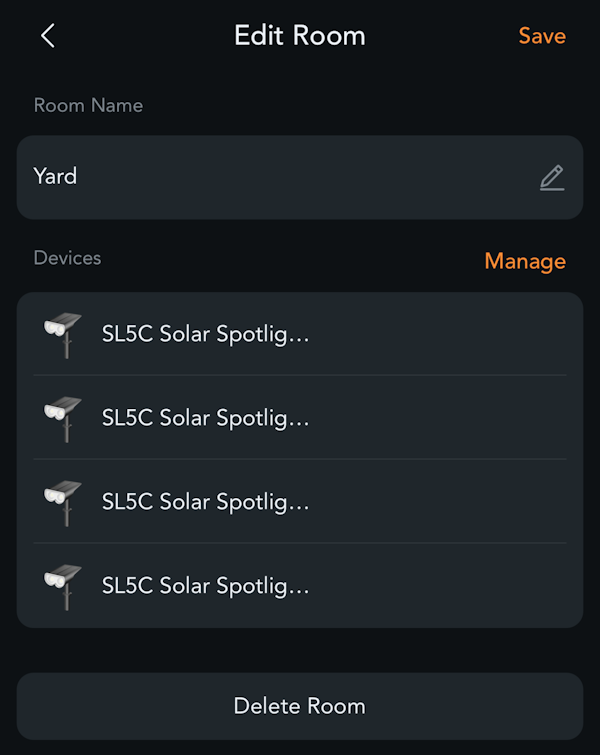Screen dimensions: 600x755
Task: Select the third SL5C Solar Spotlight entry
Action: pyautogui.click(x=300, y=501)
